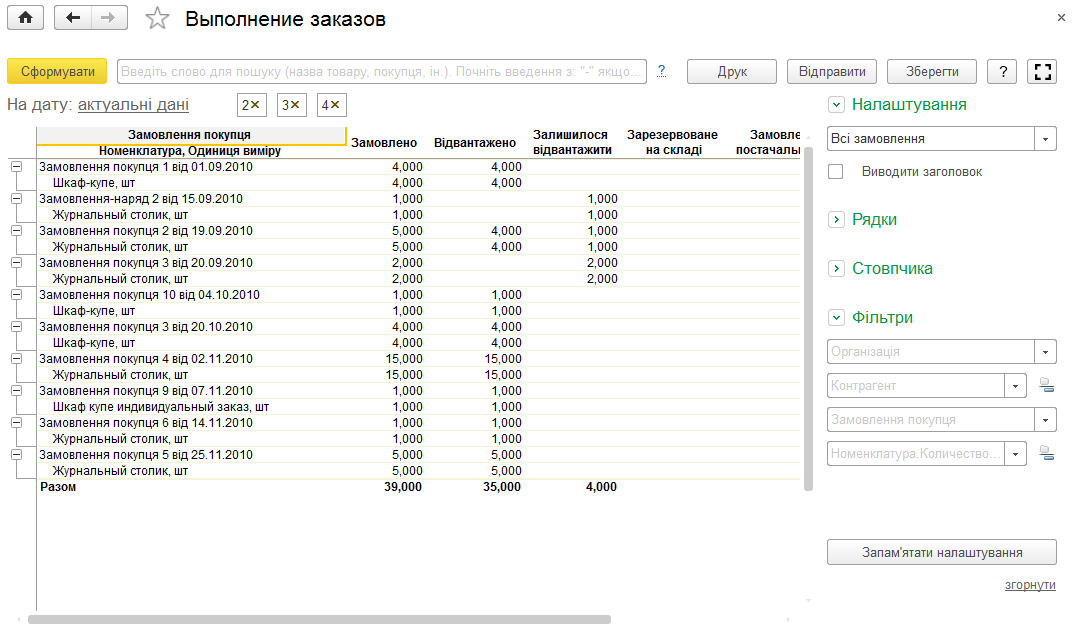Collapse the Налаштування section

[836, 105]
